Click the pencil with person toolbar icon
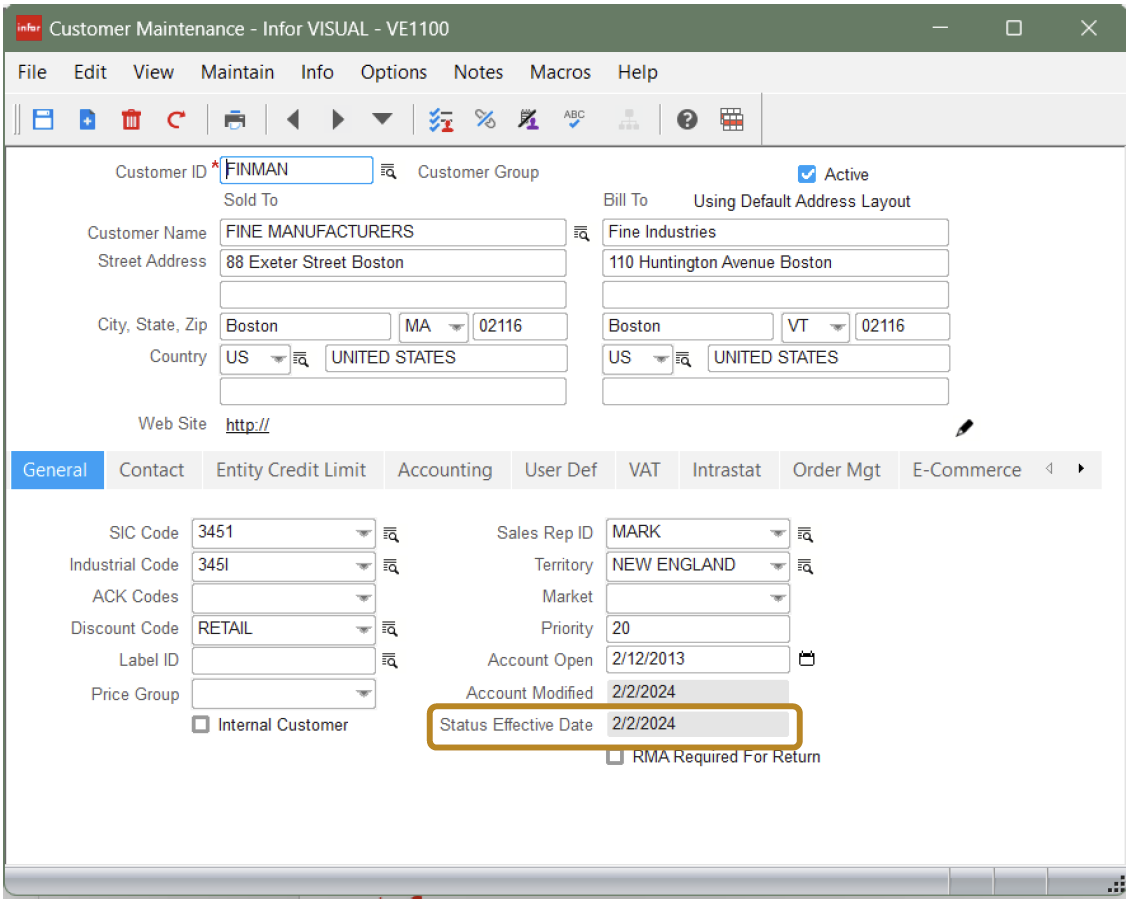1130x902 pixels. 528,119
